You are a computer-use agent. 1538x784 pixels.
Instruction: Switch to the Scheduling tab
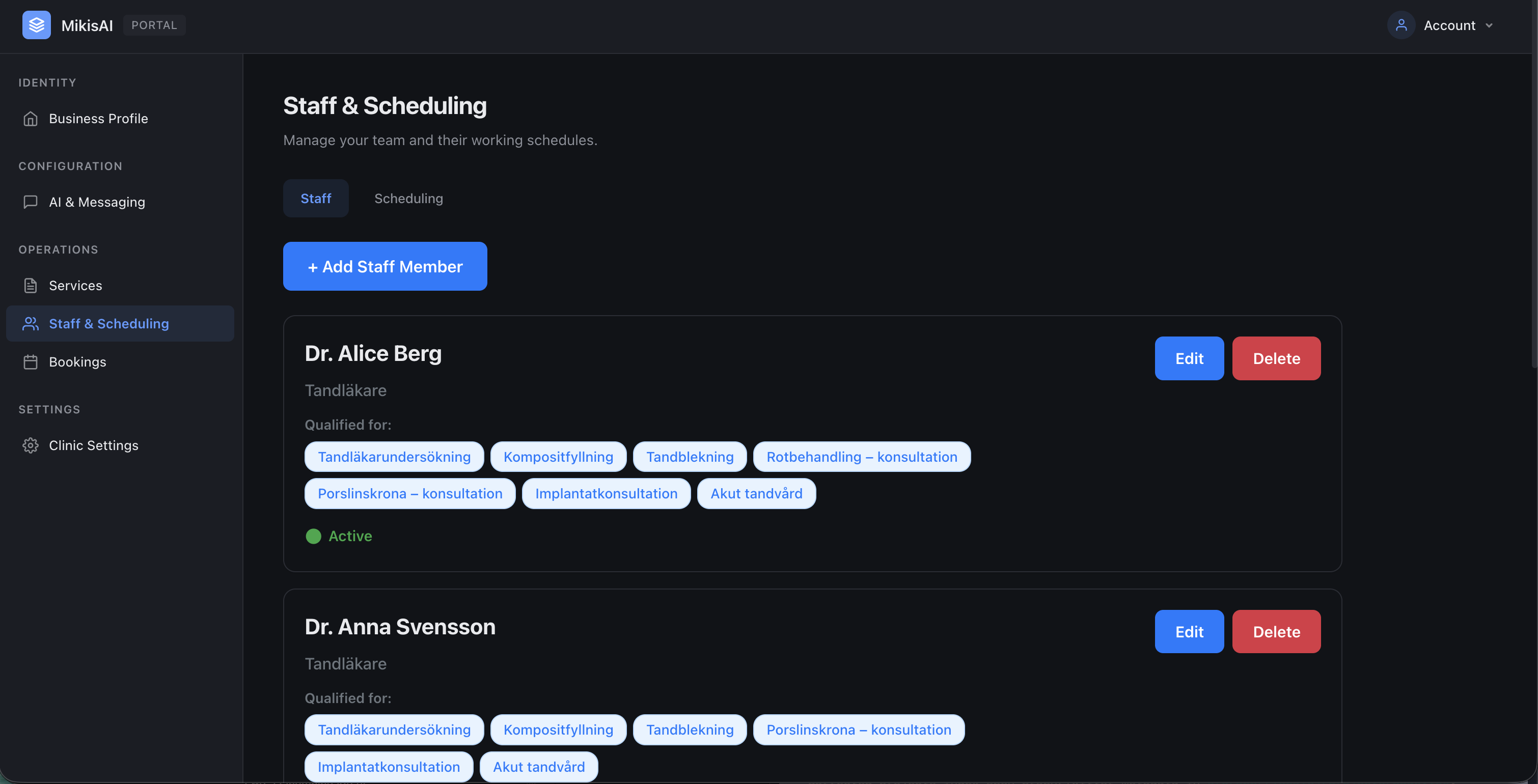[408, 199]
